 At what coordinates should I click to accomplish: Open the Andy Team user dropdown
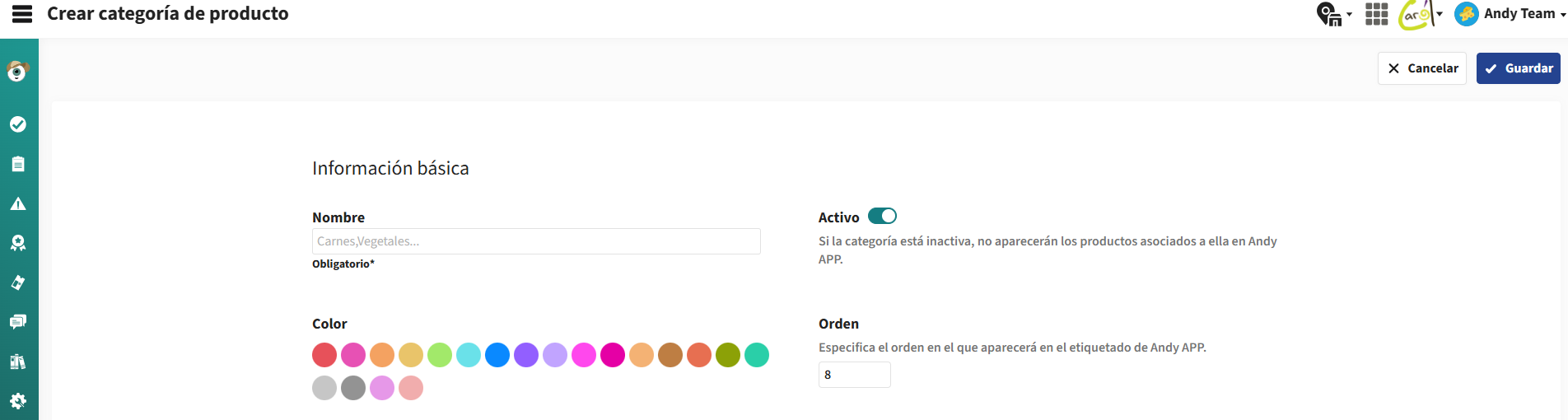point(1510,14)
